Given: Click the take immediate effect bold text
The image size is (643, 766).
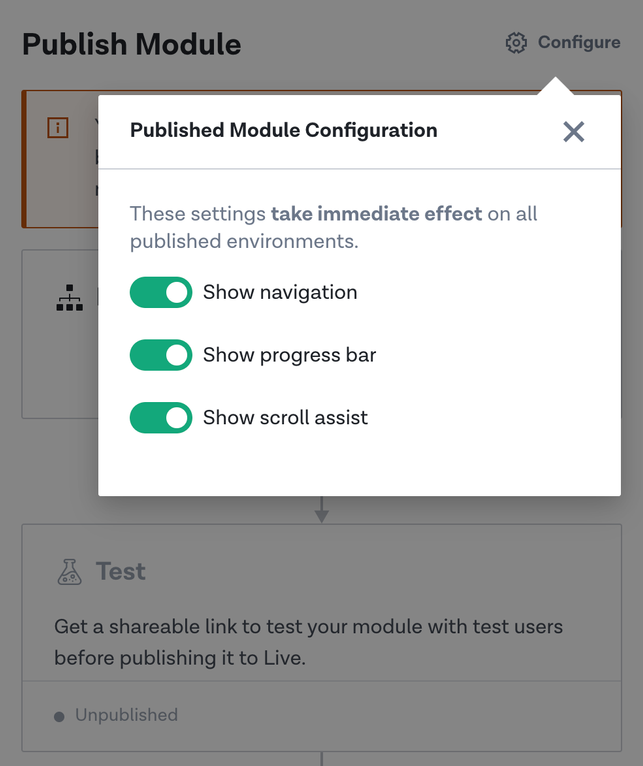Looking at the screenshot, I should coord(377,213).
